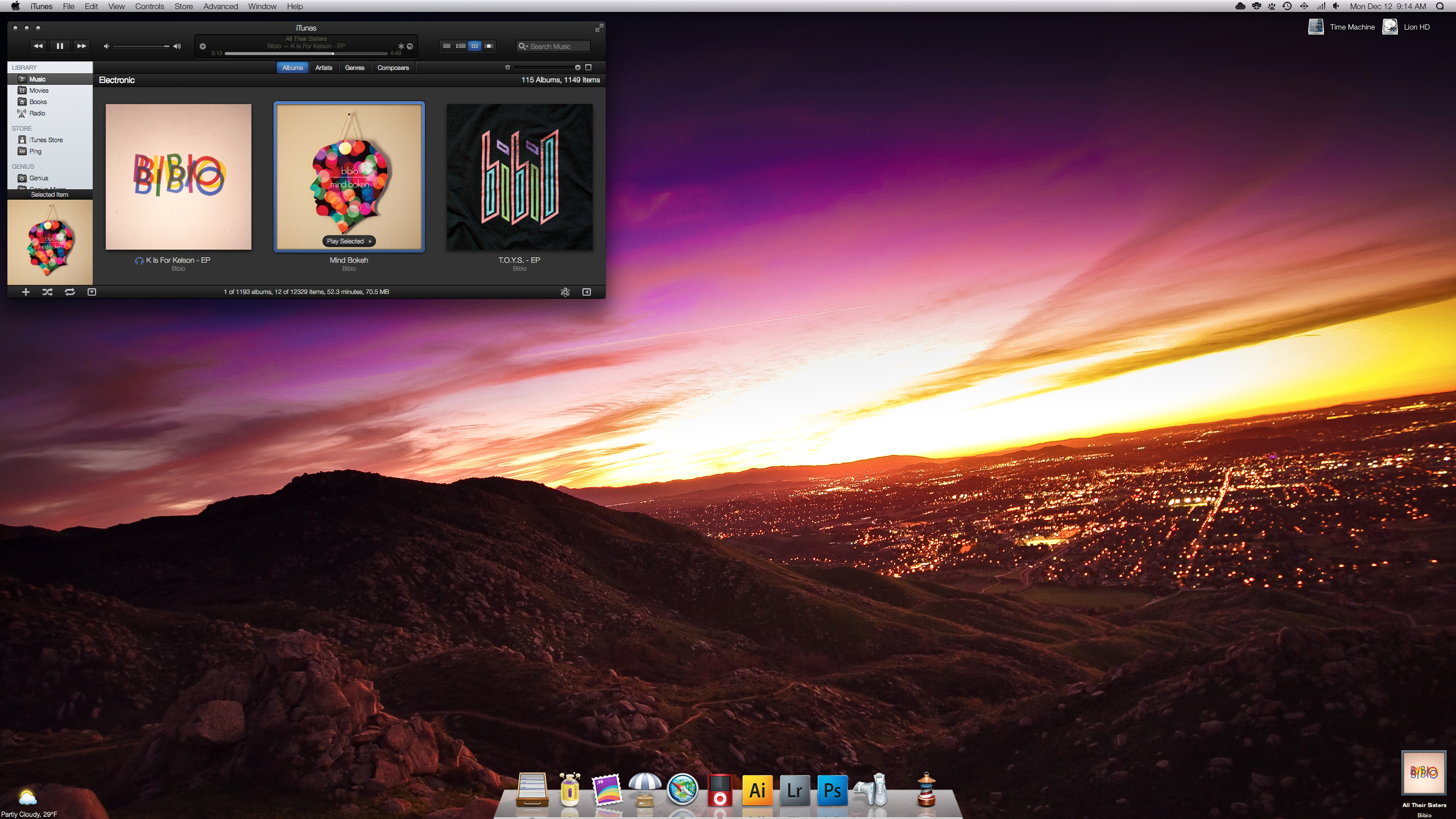Open the iTunes Store sidebar item
The width and height of the screenshot is (1456, 819).
pos(50,140)
